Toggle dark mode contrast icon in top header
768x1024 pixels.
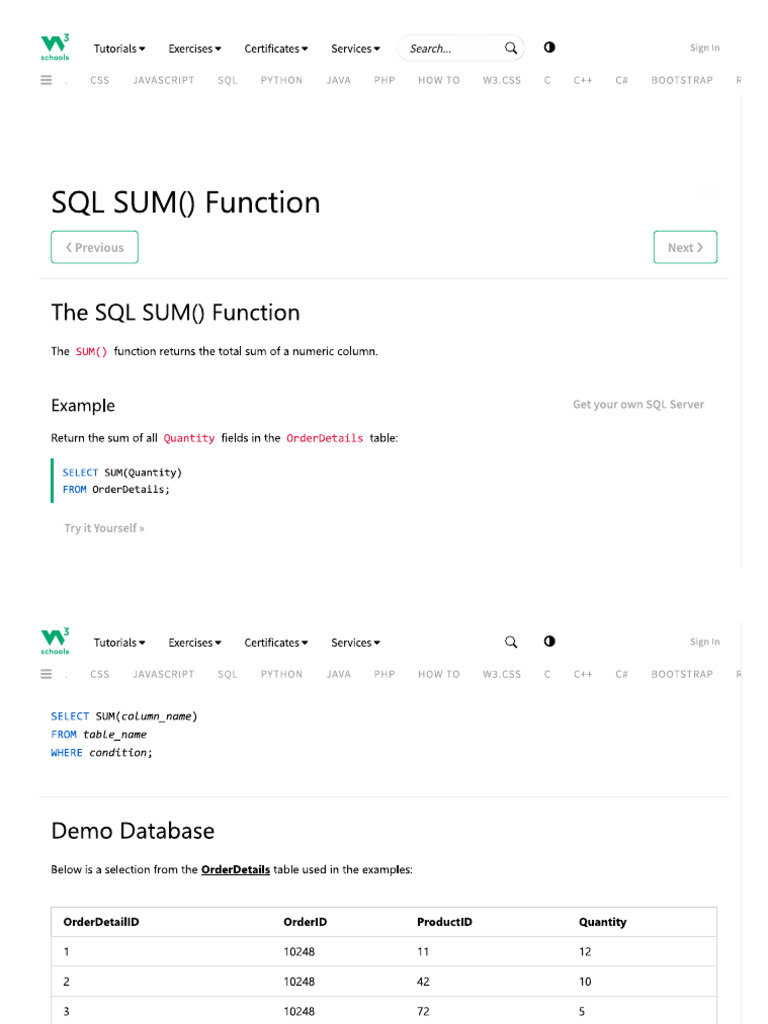point(549,48)
